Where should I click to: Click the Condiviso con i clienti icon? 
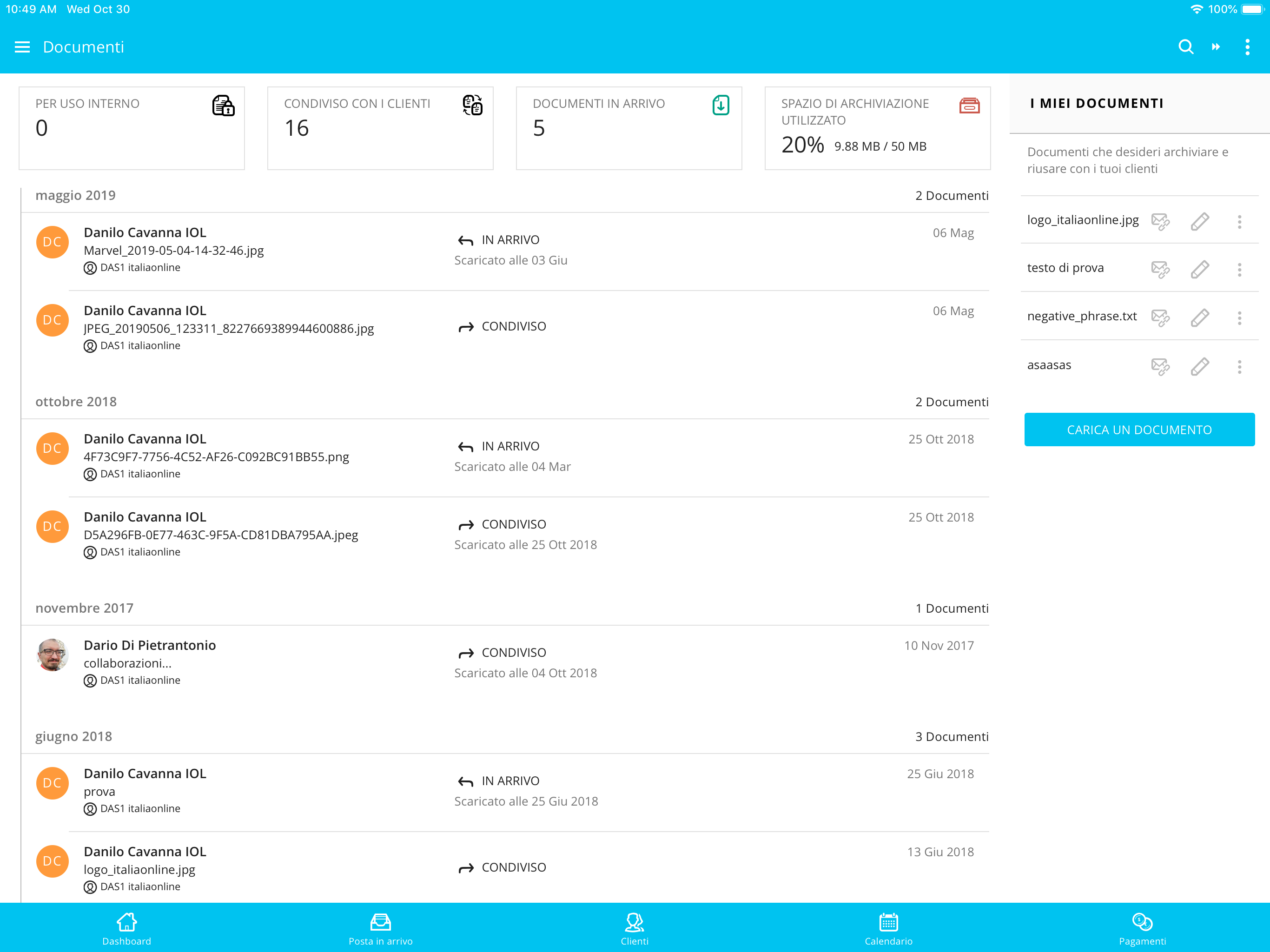pos(472,106)
